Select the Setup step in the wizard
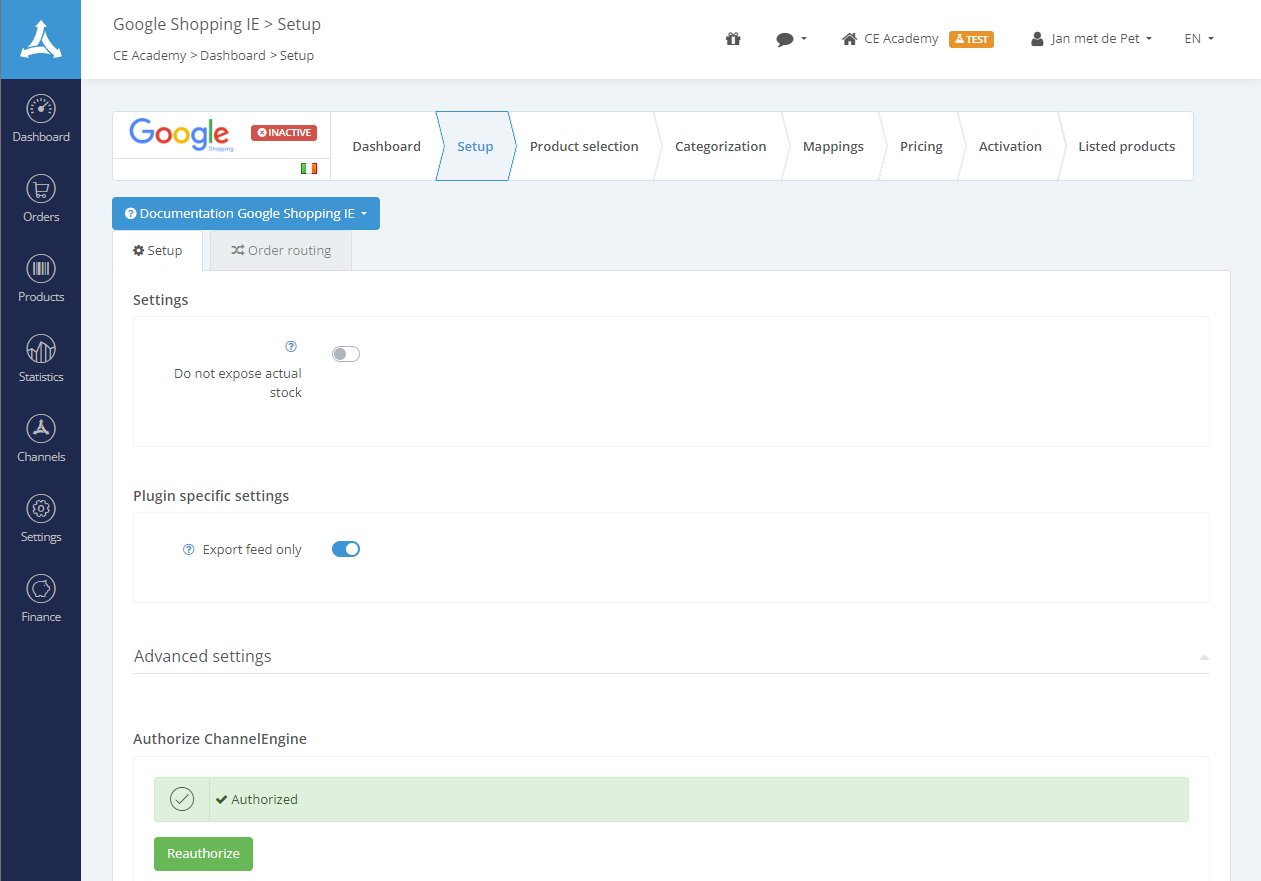Viewport: 1261px width, 881px height. click(475, 146)
